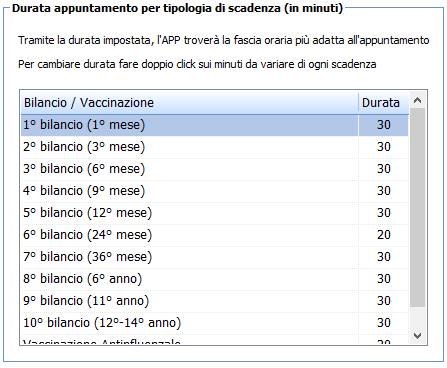Viewport: 447px width, 368px height.
Task: Click the duration 30 of 1° bilancio
Action: point(384,125)
